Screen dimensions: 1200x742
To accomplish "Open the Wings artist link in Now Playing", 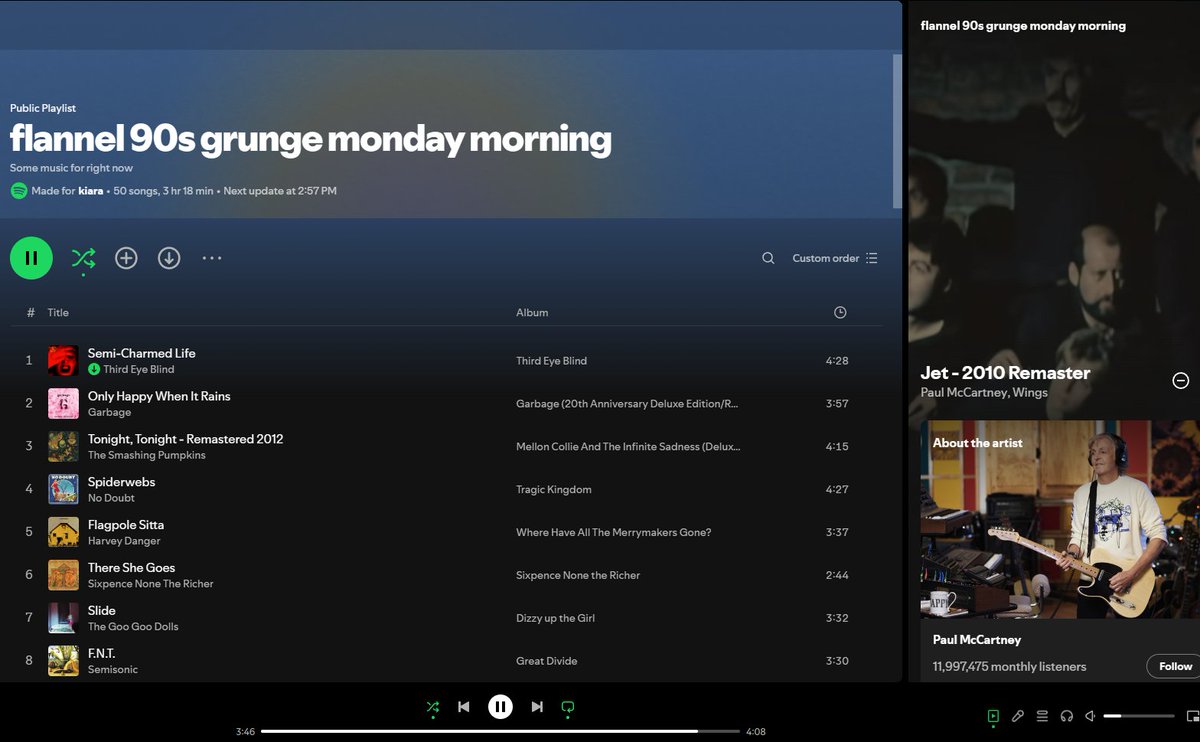I will tap(1030, 393).
